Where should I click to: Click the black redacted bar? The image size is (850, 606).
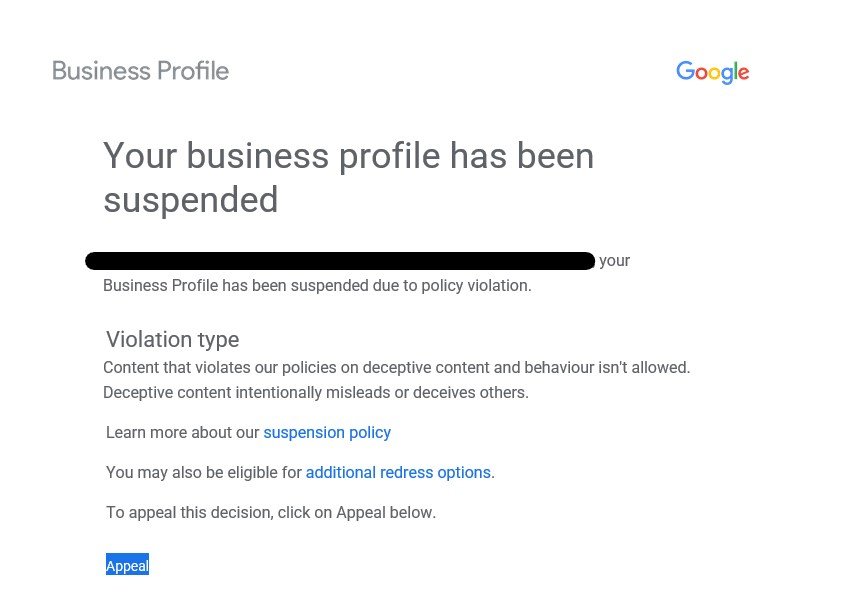340,261
